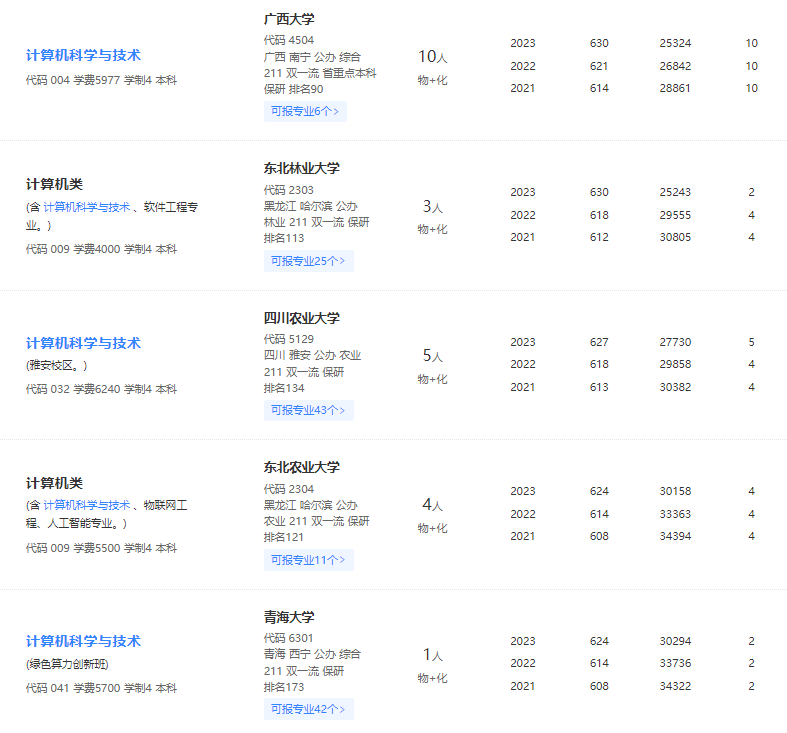Click 排名113 text under 东北林业大学
The width and height of the screenshot is (787, 733).
click(284, 238)
